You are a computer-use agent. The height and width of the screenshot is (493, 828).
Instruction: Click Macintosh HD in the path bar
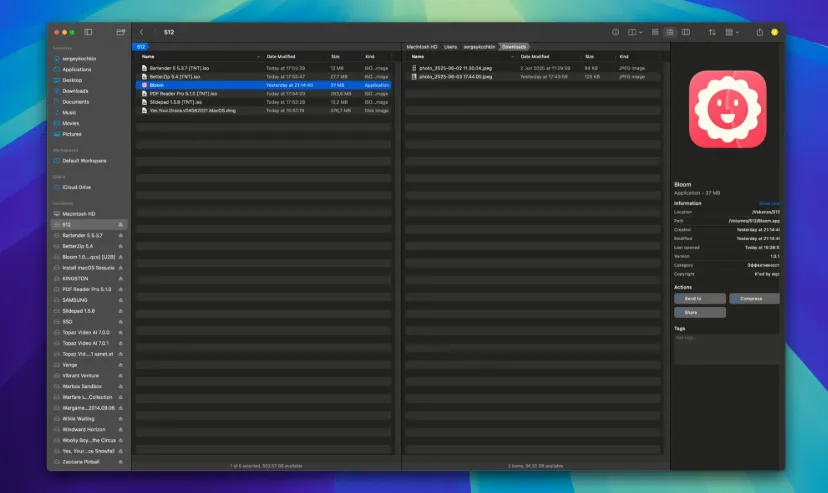tap(421, 47)
